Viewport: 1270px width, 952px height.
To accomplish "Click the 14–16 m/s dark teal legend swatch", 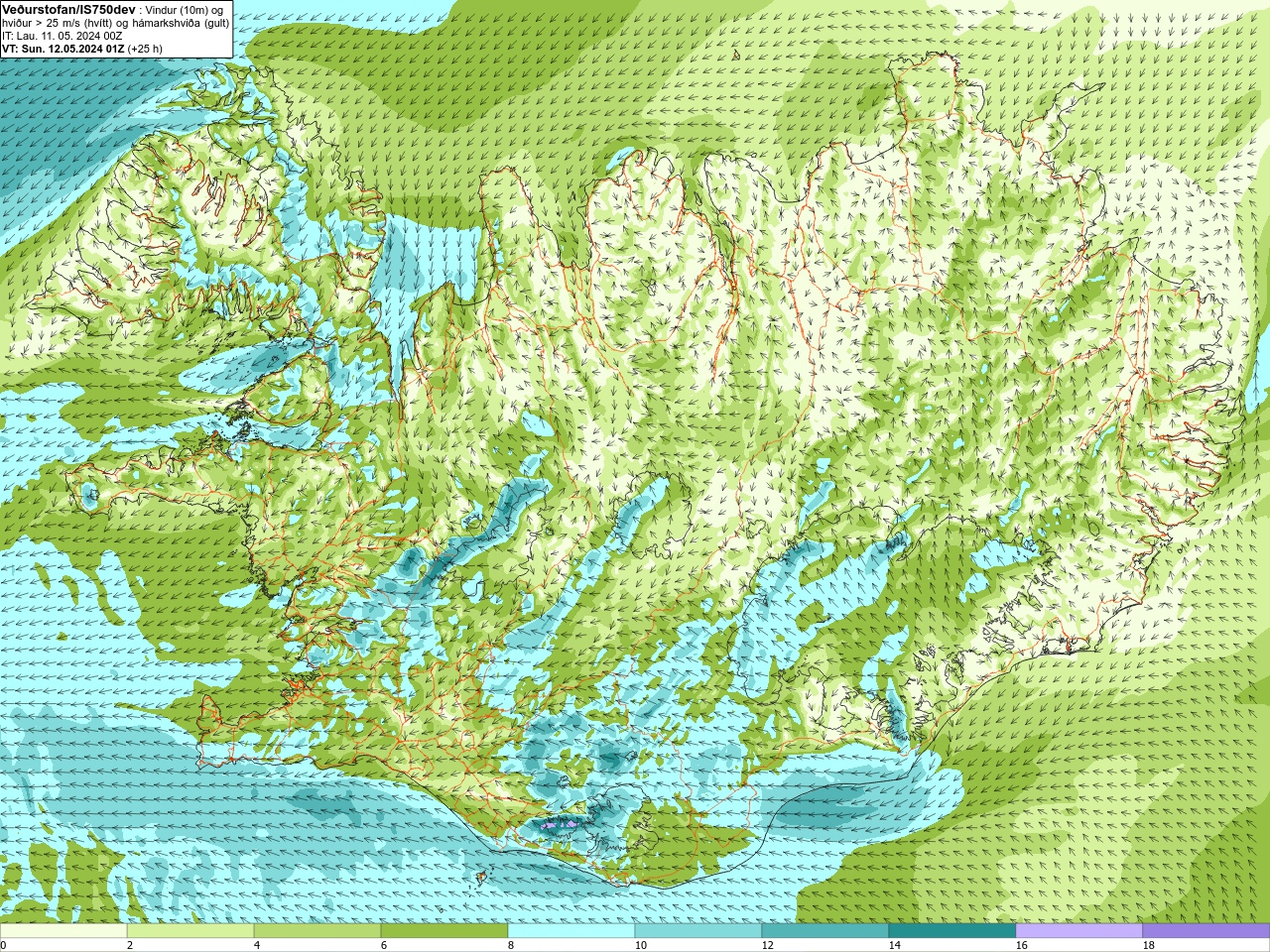I will 952,931.
